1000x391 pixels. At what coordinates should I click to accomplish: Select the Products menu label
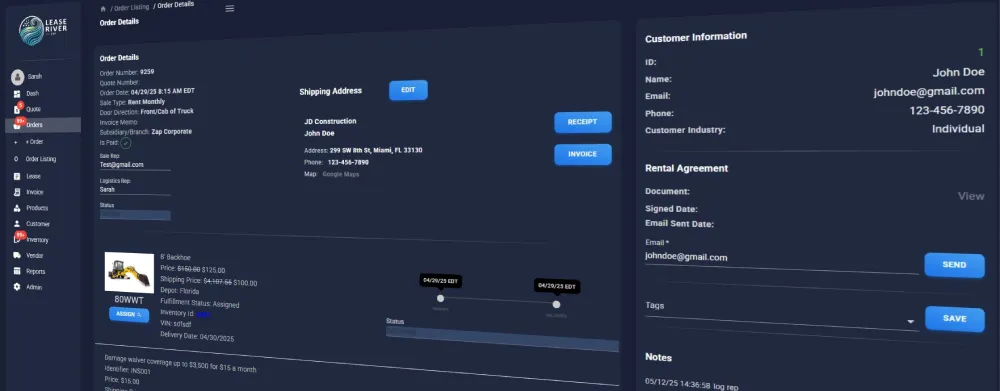tap(37, 208)
